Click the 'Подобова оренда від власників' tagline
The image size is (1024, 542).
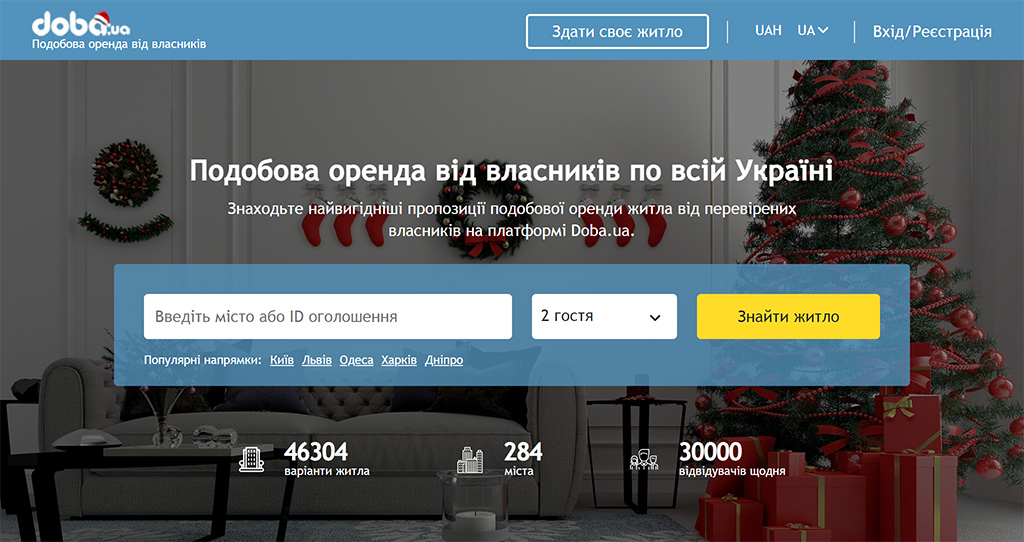point(119,44)
